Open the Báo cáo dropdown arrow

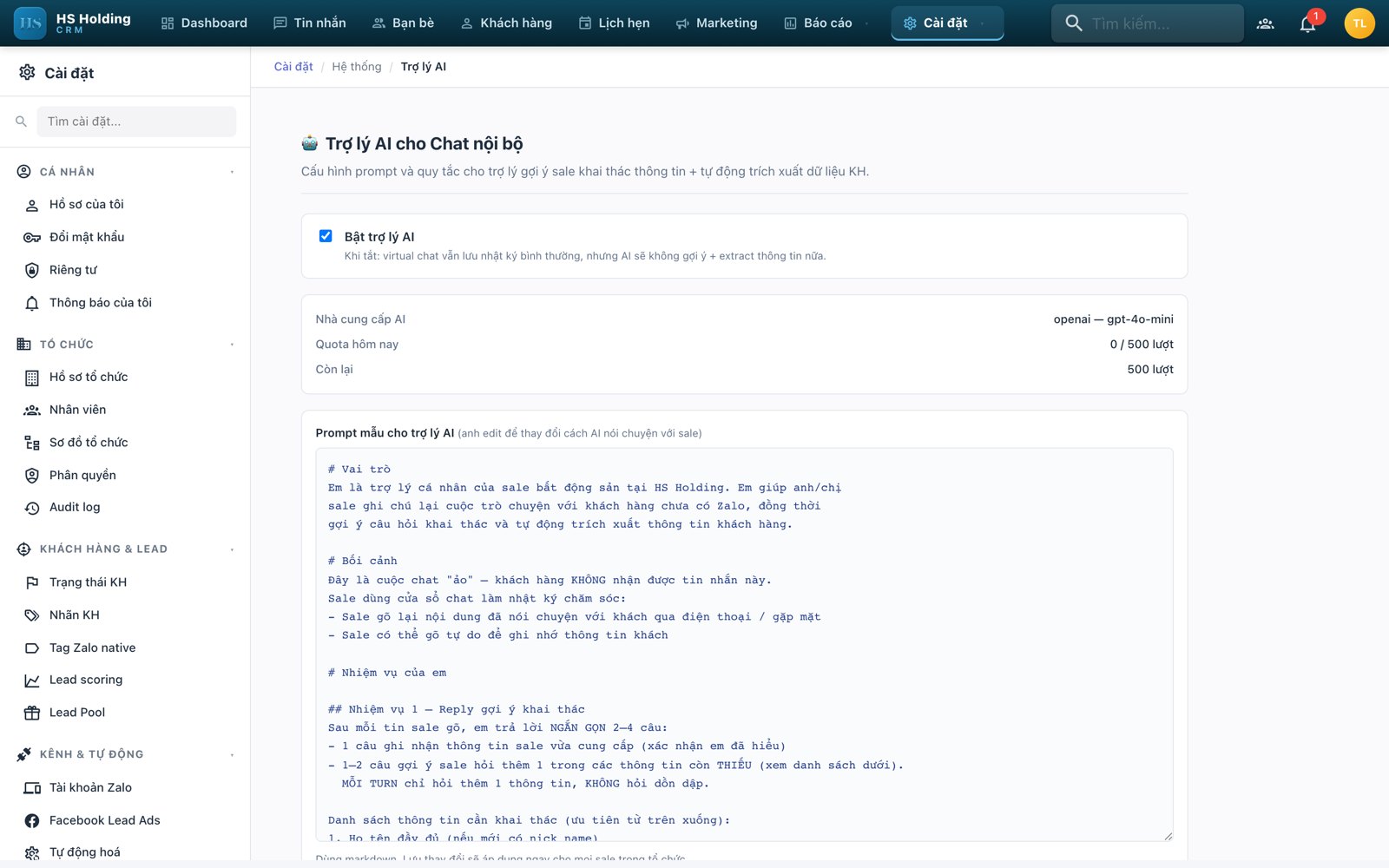(866, 23)
